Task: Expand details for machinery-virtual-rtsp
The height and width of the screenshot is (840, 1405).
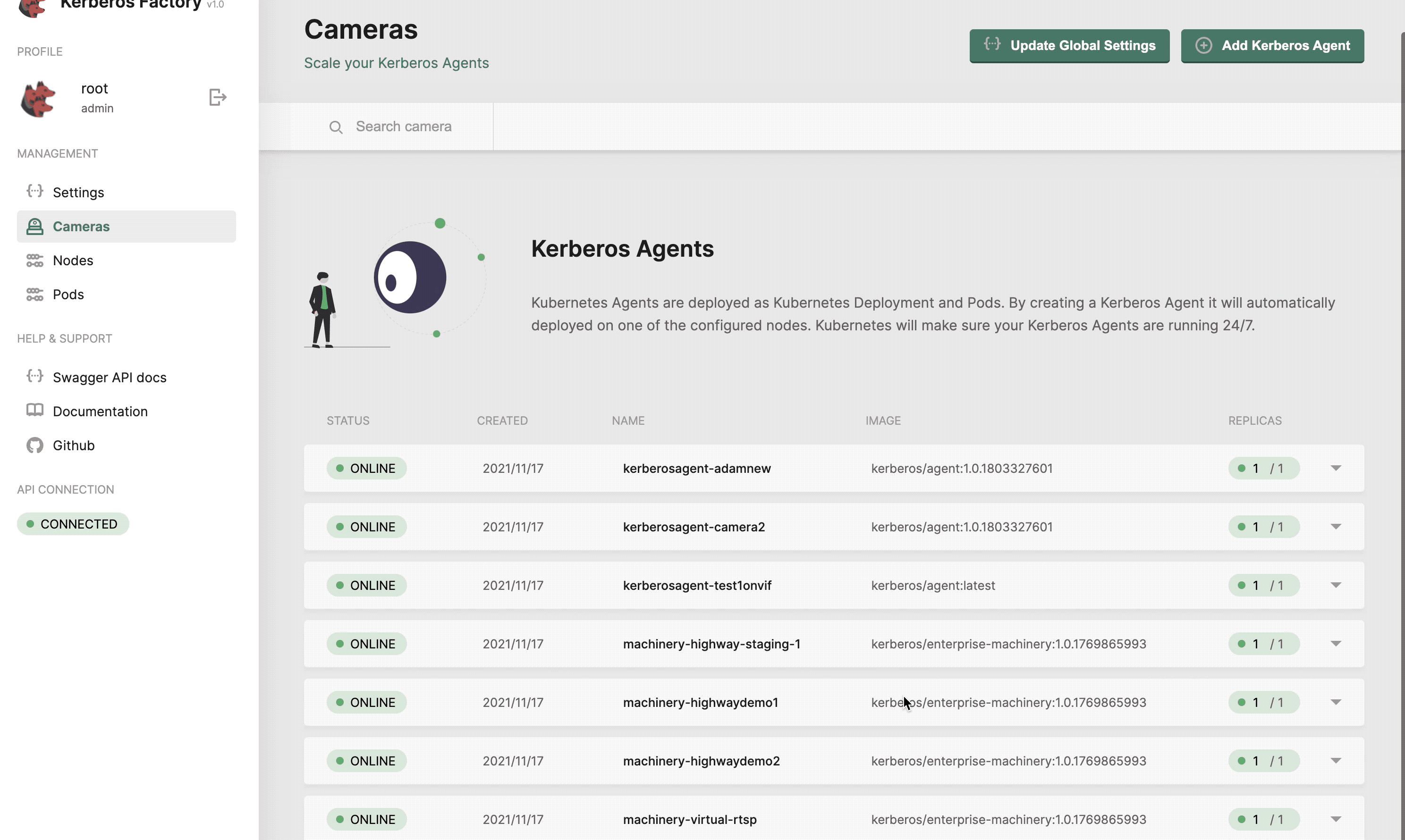Action: (1337, 819)
